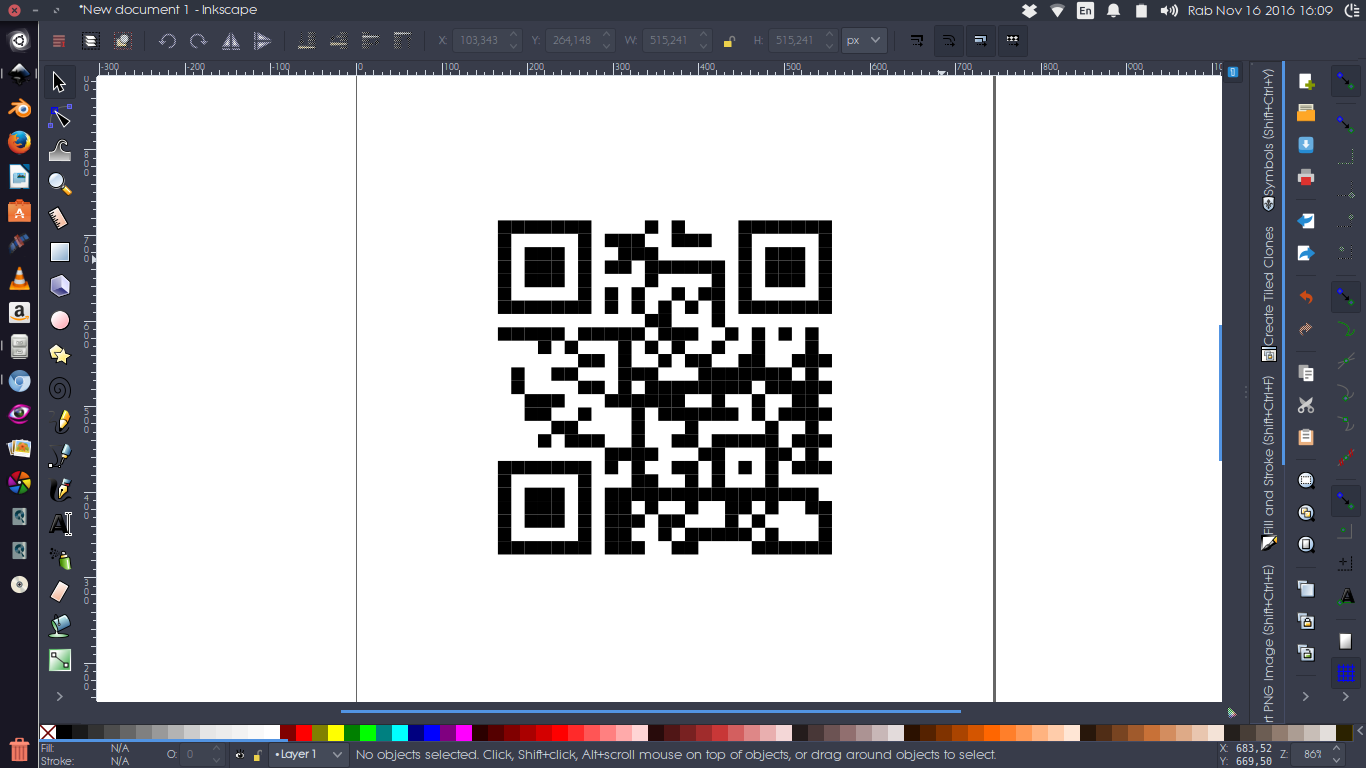Screen dimensions: 1366x768
Task: Toggle the width/height ratio lock padlock
Action: tap(727, 40)
